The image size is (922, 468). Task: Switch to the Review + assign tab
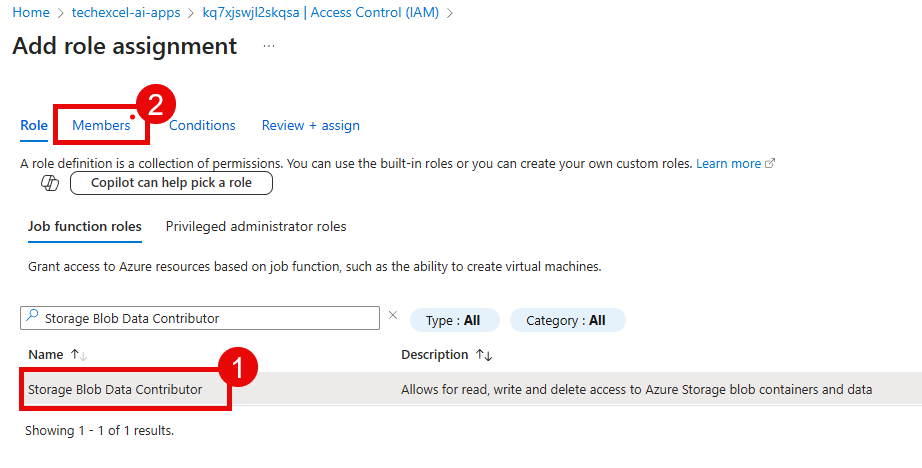click(310, 125)
